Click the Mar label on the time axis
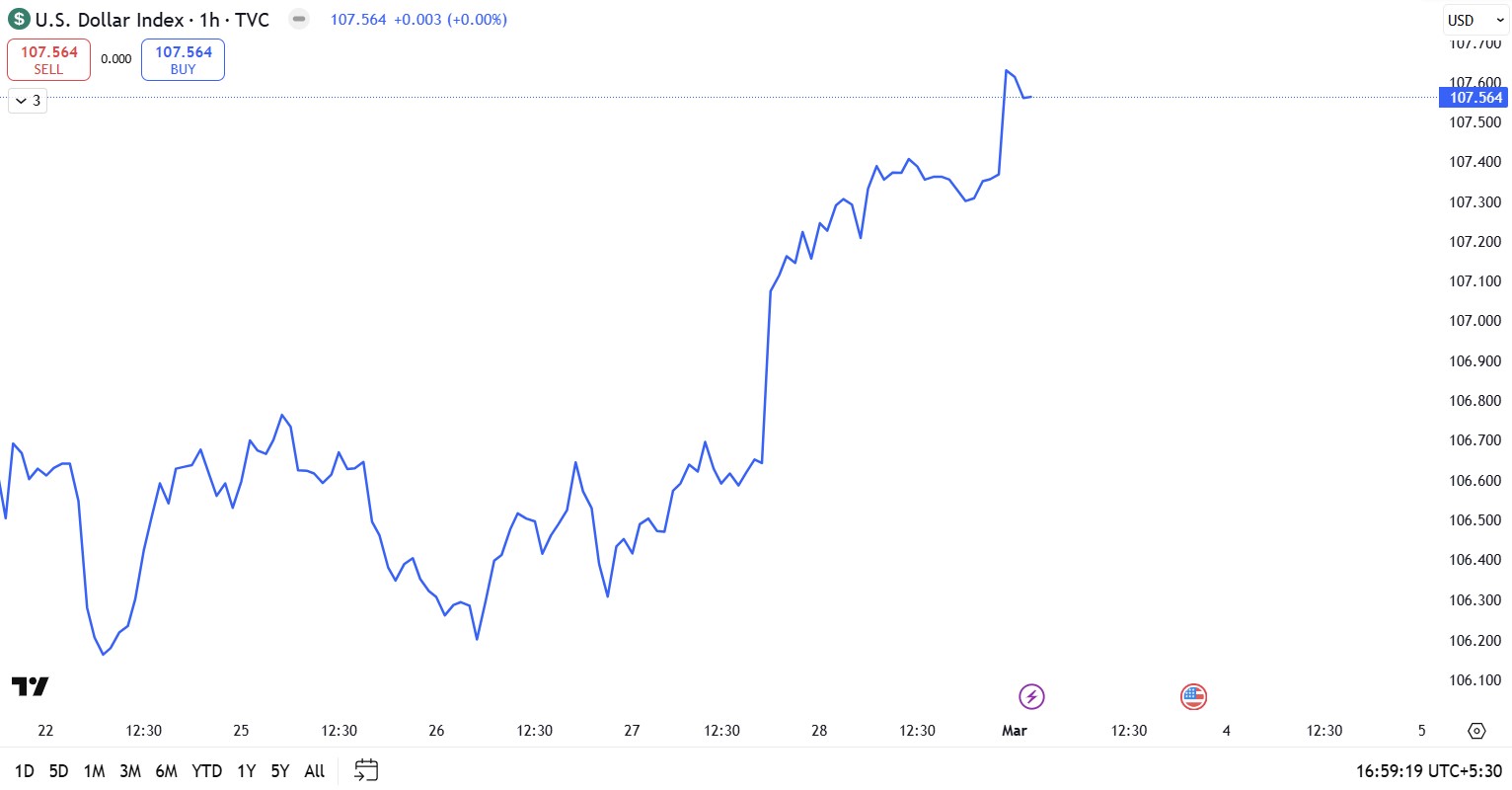Image resolution: width=1512 pixels, height=790 pixels. tap(1016, 731)
